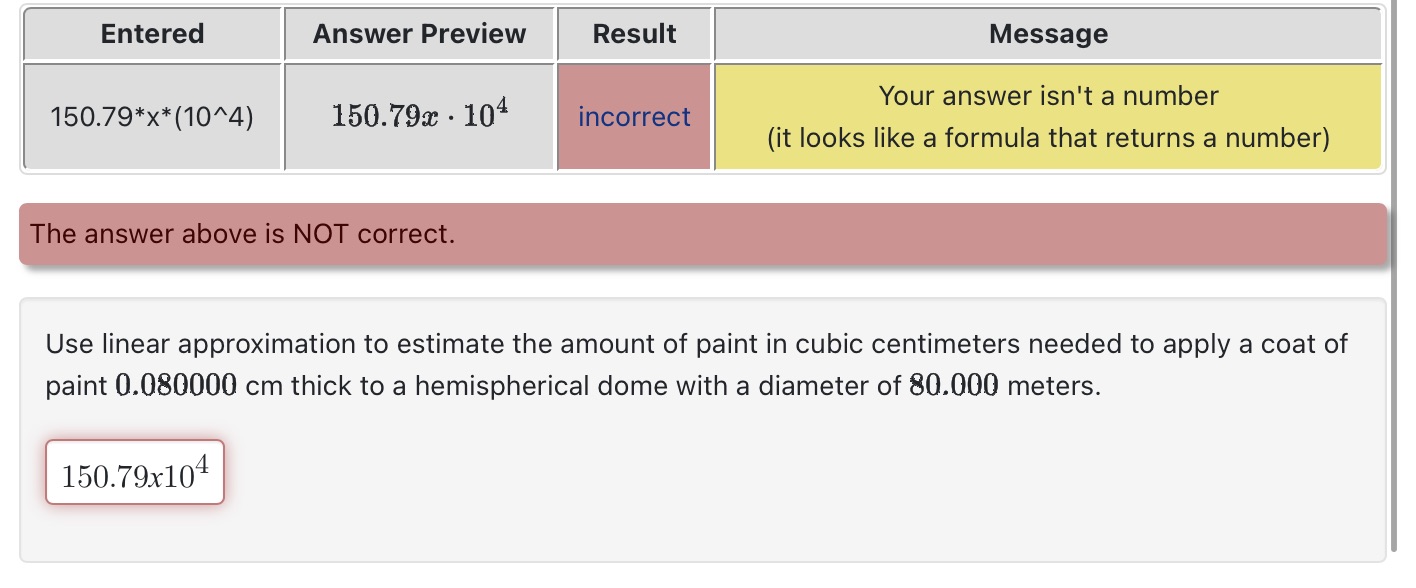Click the Result column header
The height and width of the screenshot is (588, 1416).
click(x=634, y=34)
